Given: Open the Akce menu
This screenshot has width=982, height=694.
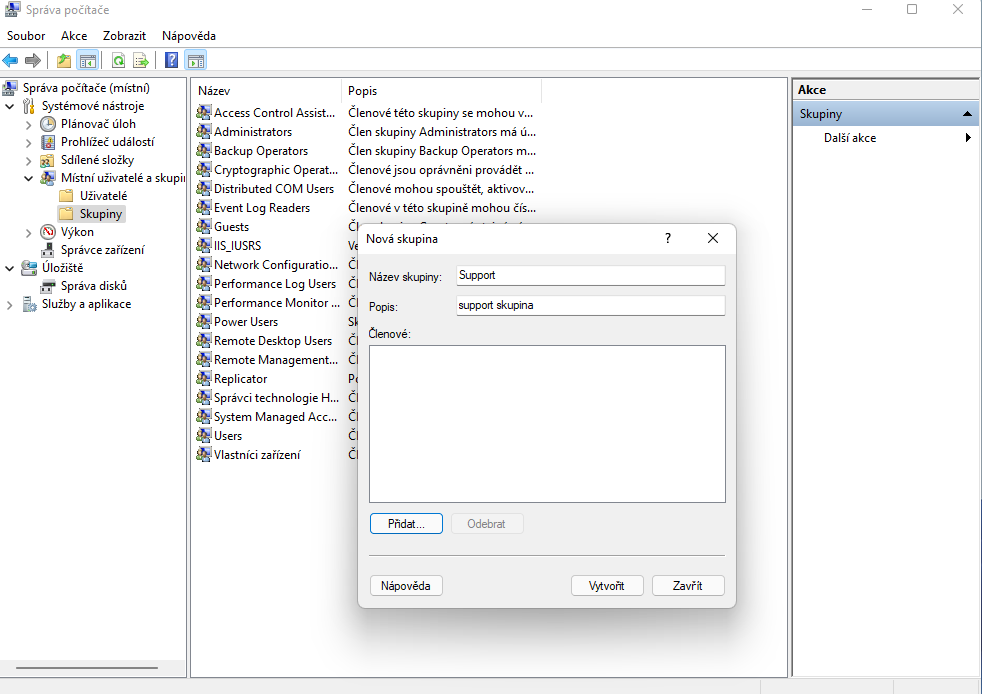Looking at the screenshot, I should pos(74,36).
